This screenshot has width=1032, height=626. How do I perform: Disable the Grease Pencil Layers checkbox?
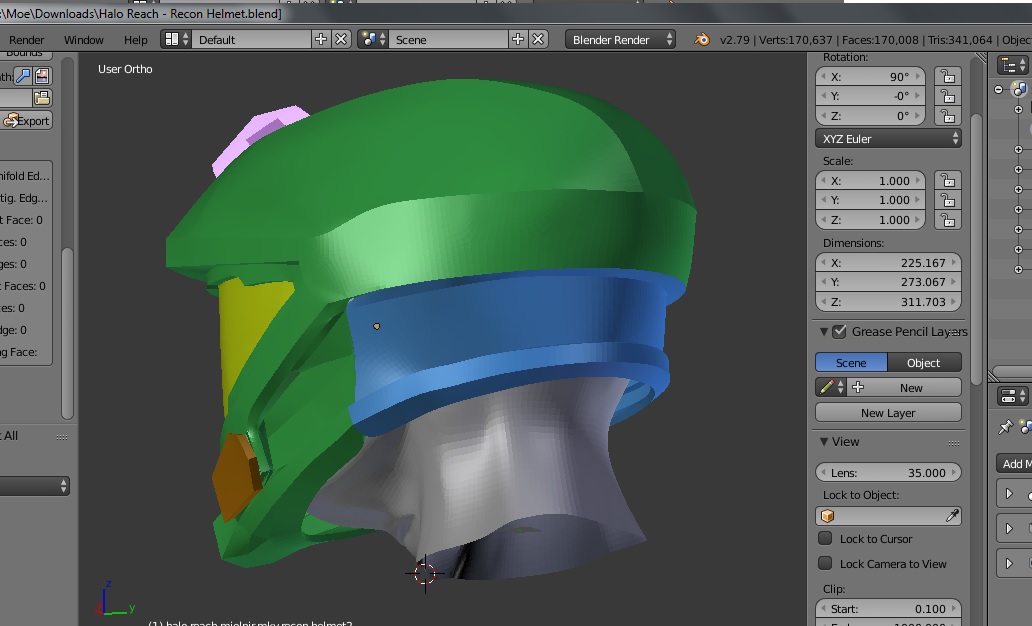click(x=840, y=332)
